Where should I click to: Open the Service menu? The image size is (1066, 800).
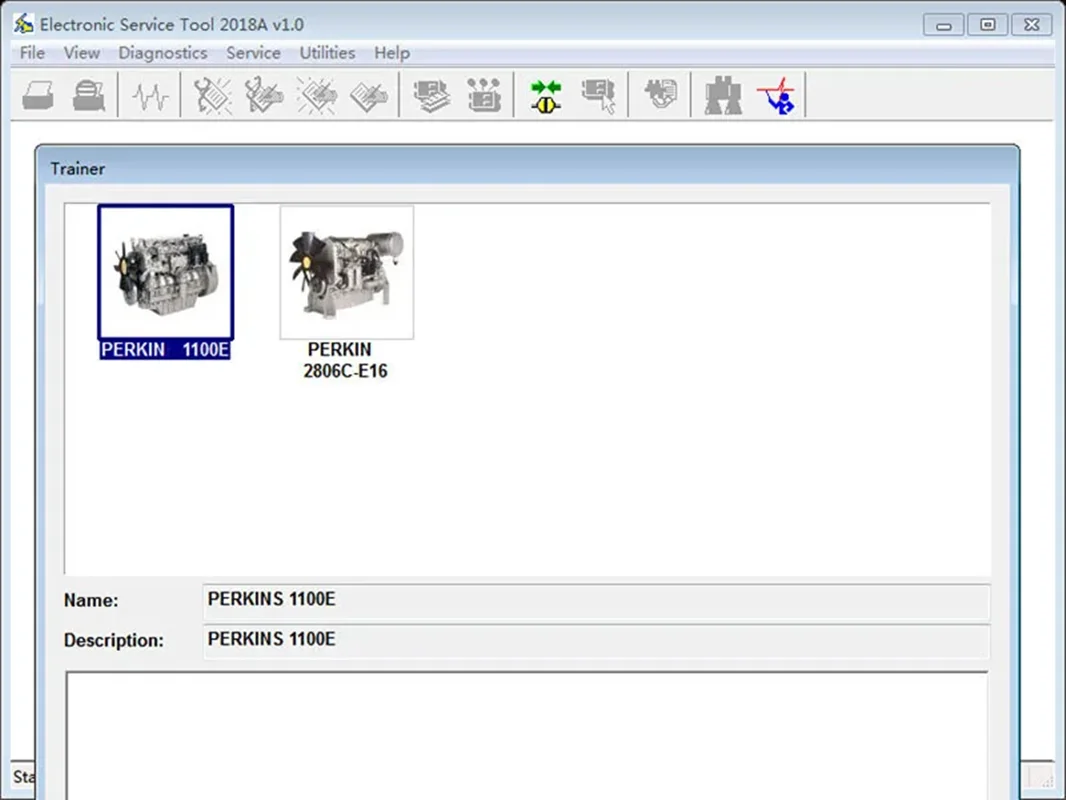(x=253, y=53)
